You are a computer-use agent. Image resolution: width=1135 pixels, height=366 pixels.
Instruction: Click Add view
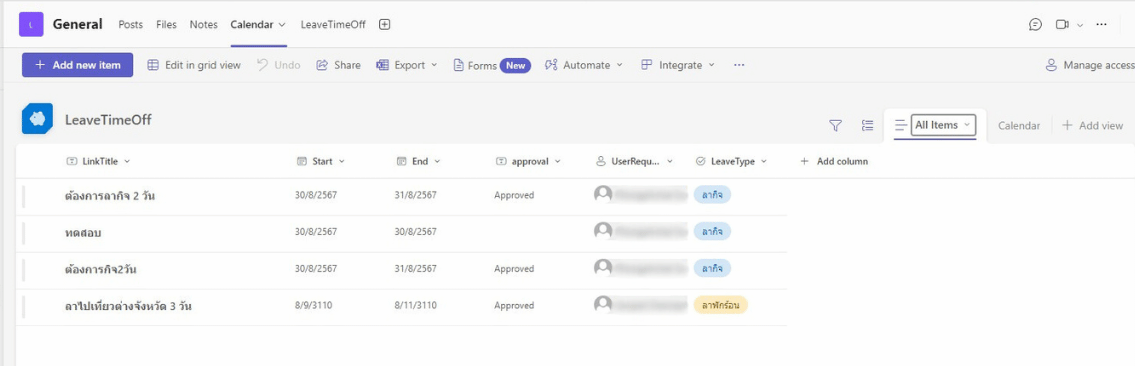[1092, 126]
